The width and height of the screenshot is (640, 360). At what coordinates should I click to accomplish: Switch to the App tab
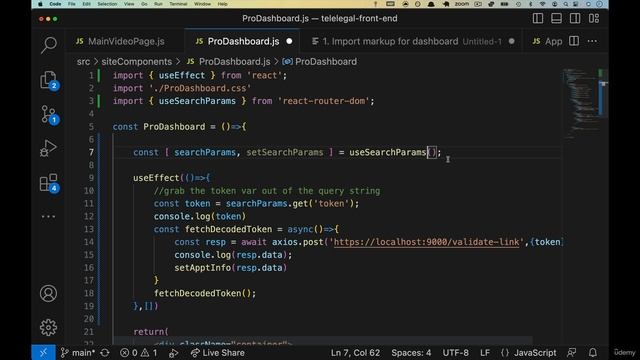click(548, 41)
